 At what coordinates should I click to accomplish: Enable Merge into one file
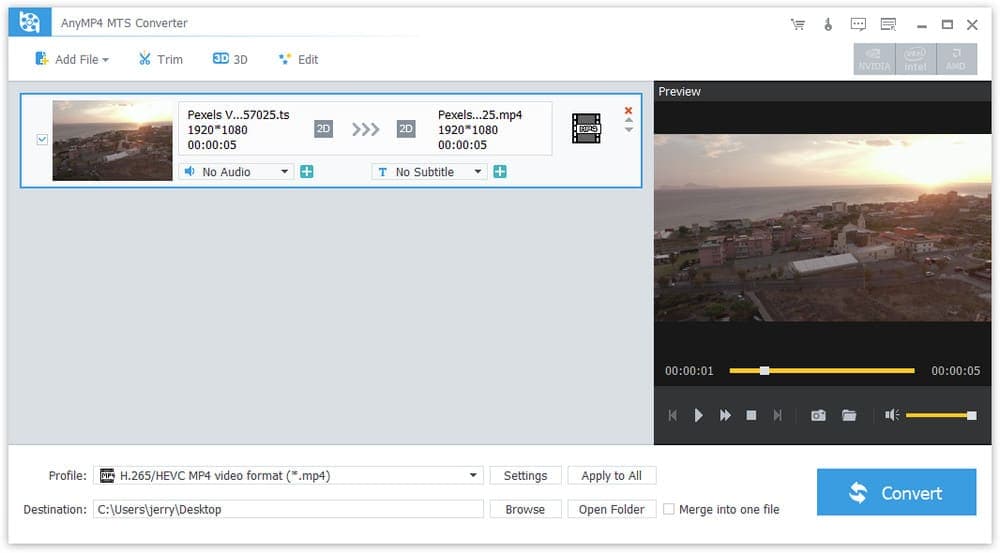tap(669, 509)
